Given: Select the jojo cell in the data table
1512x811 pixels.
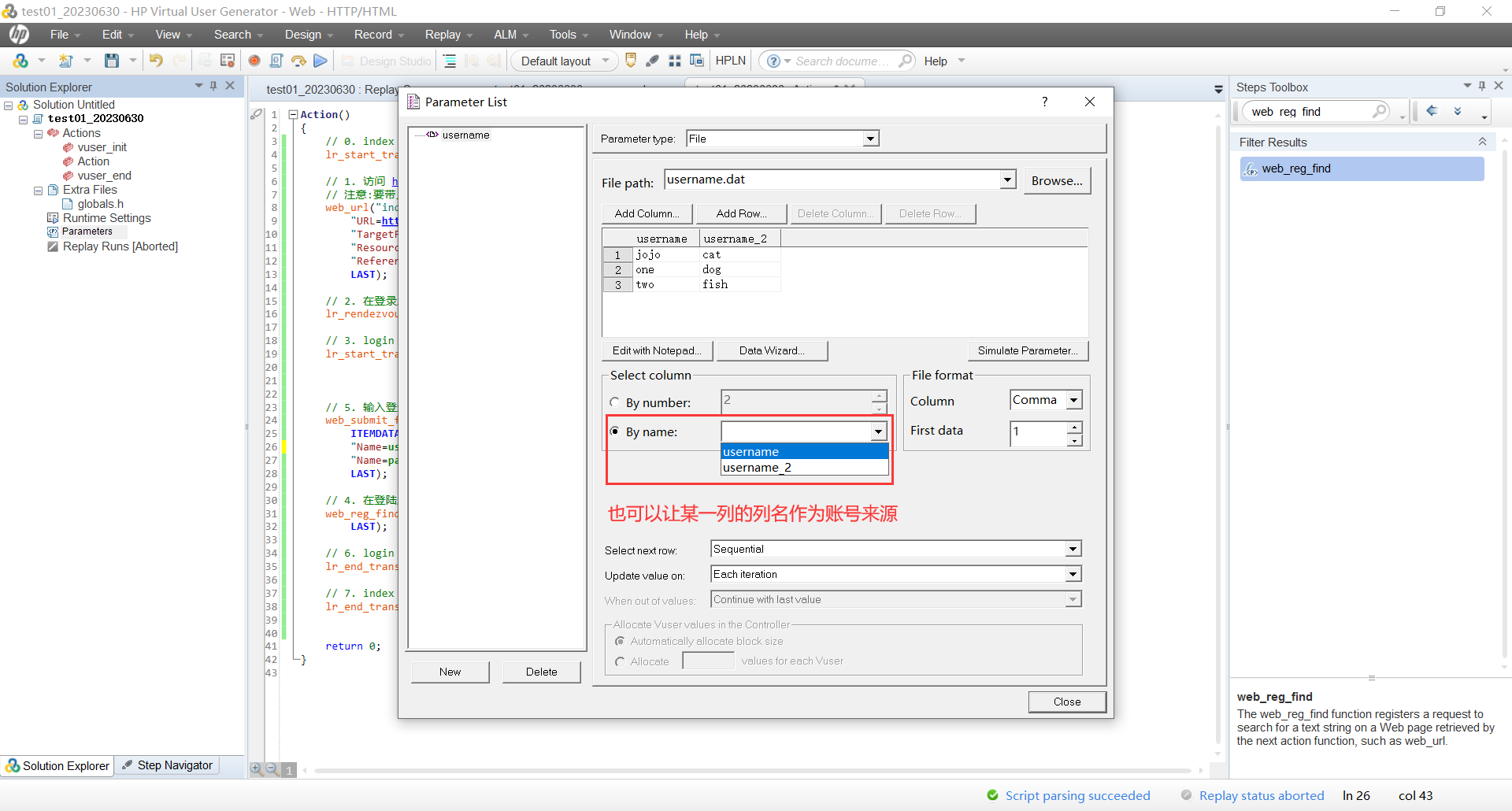Looking at the screenshot, I should coord(666,254).
